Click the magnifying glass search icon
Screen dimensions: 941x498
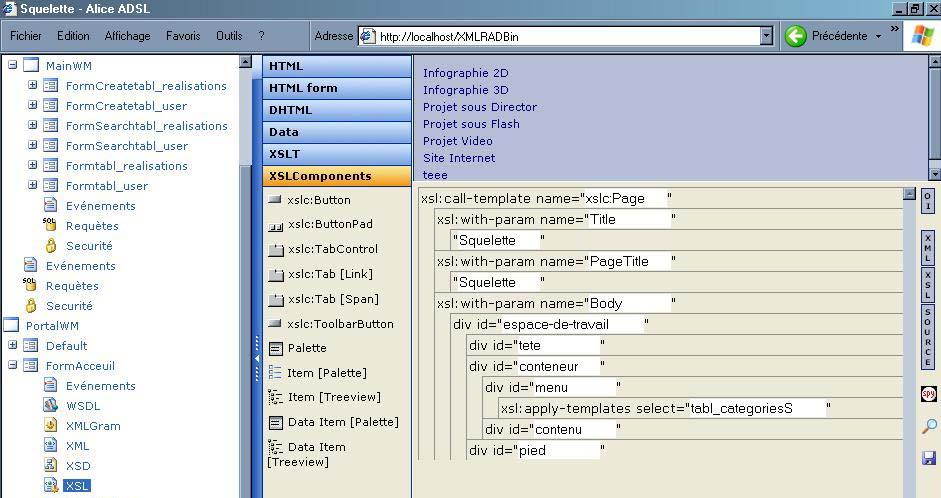928,426
